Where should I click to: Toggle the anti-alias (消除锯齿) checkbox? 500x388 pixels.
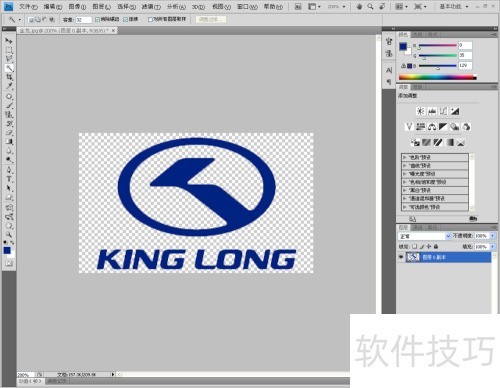[x=98, y=20]
